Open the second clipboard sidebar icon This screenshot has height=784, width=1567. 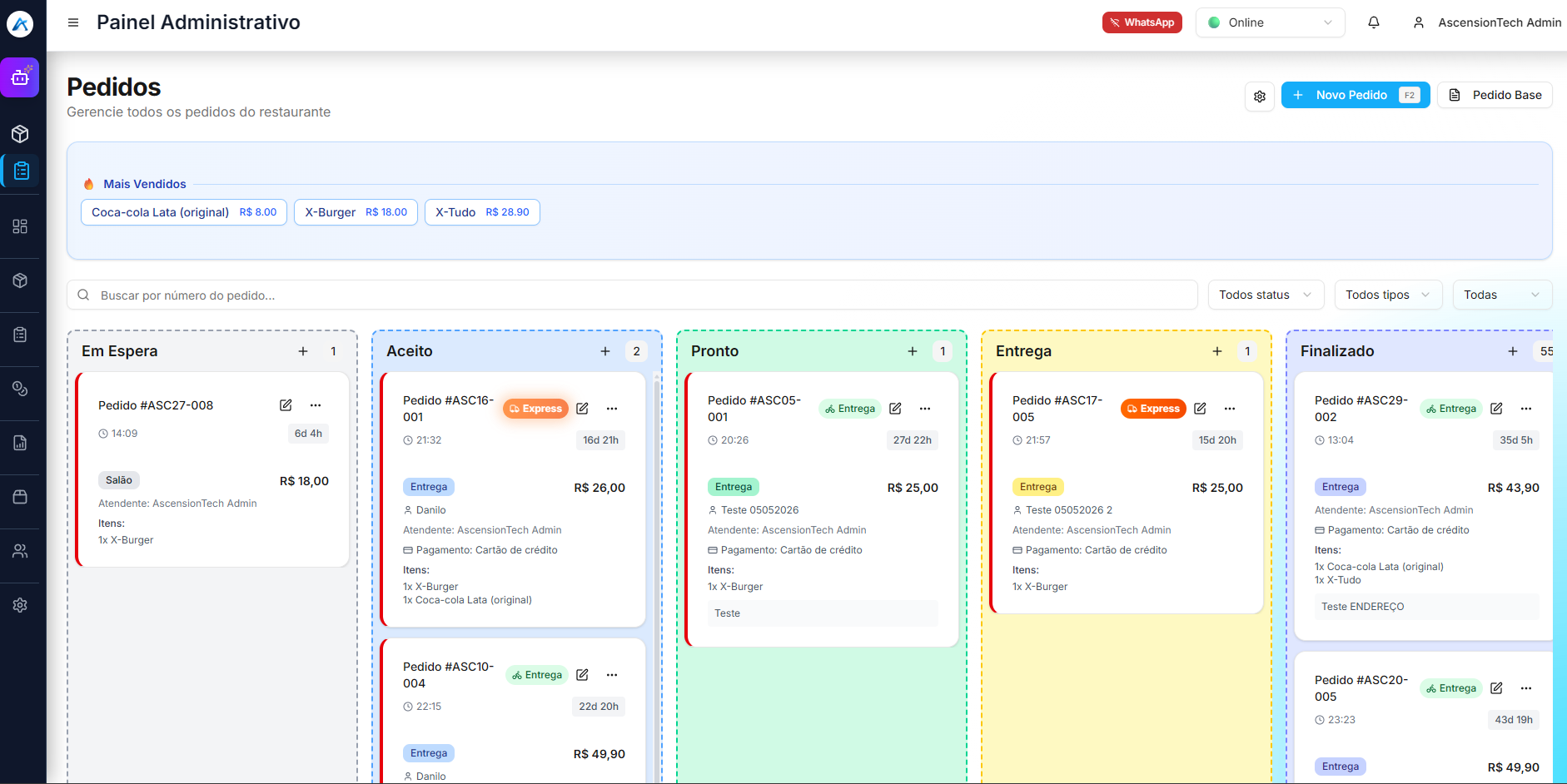pyautogui.click(x=20, y=335)
